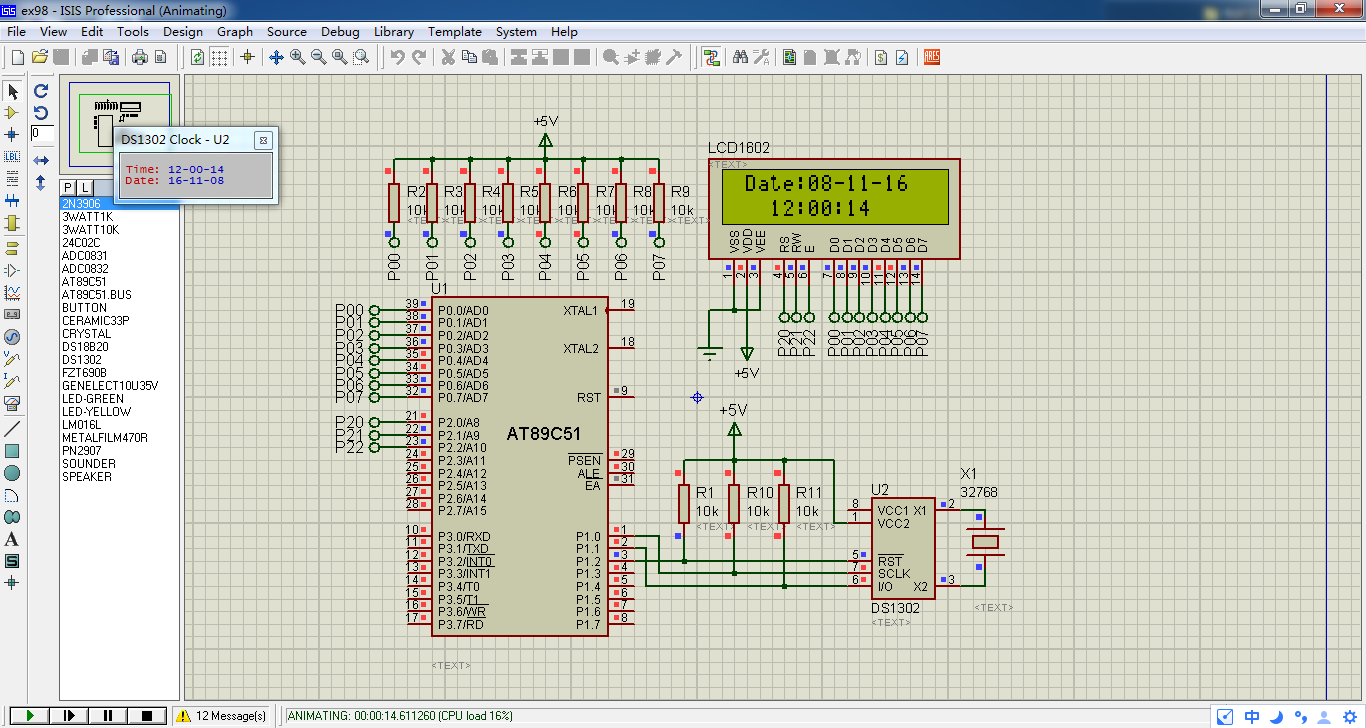Open the Library menu

coord(394,31)
